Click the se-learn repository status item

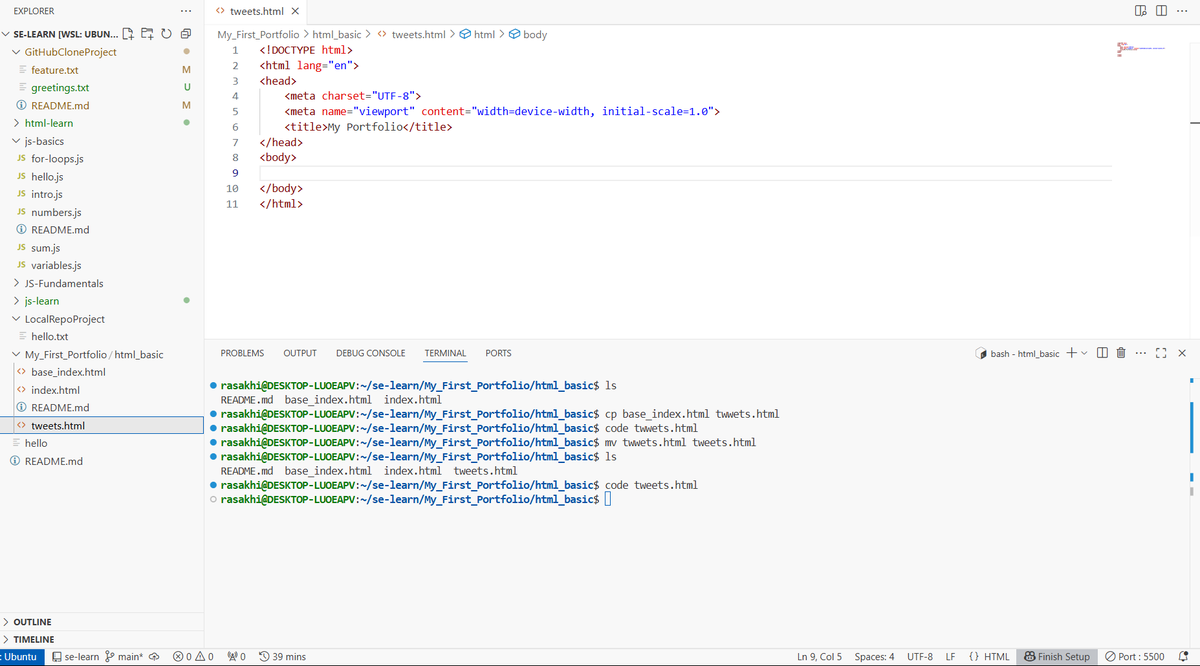tap(75, 657)
